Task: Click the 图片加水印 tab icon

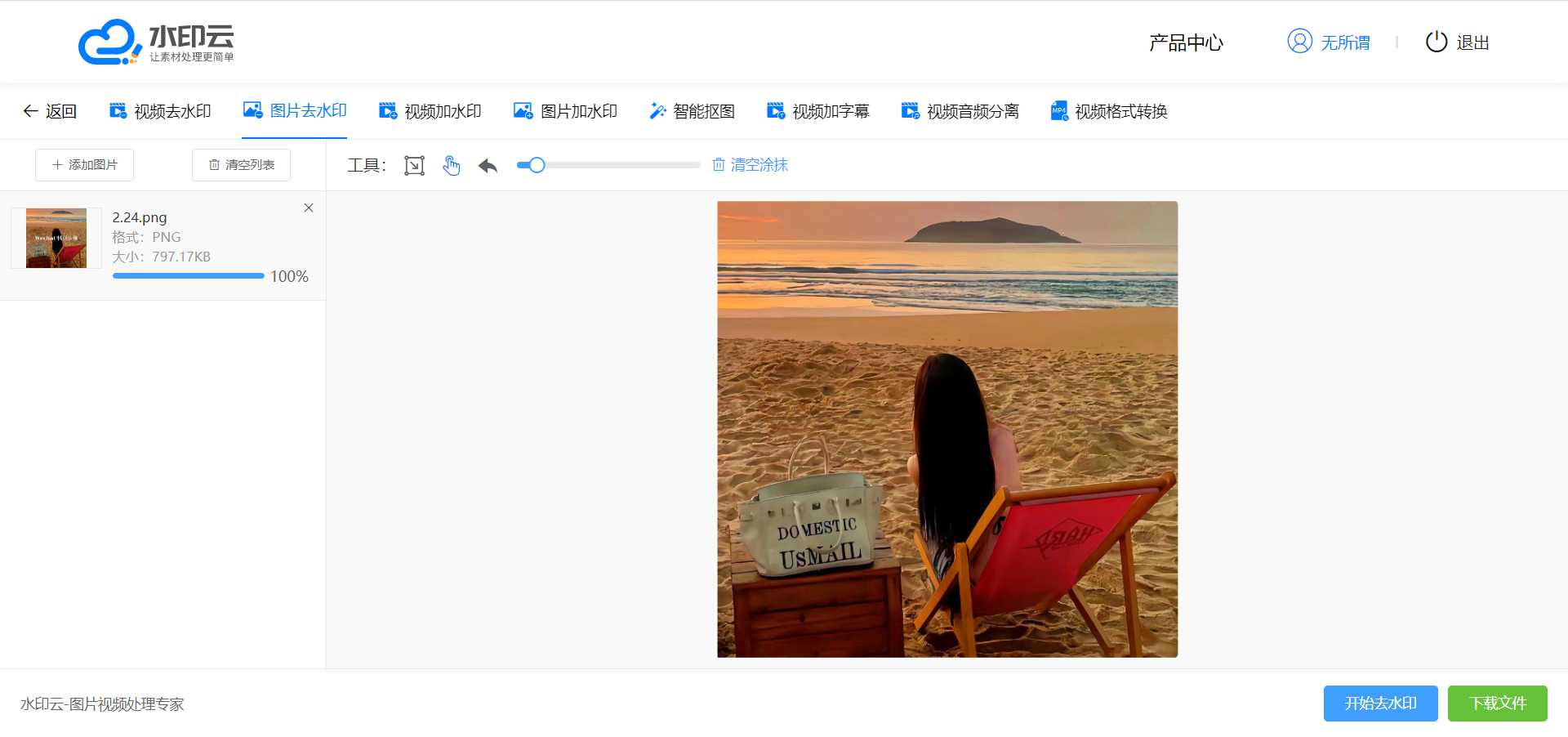Action: tap(523, 111)
